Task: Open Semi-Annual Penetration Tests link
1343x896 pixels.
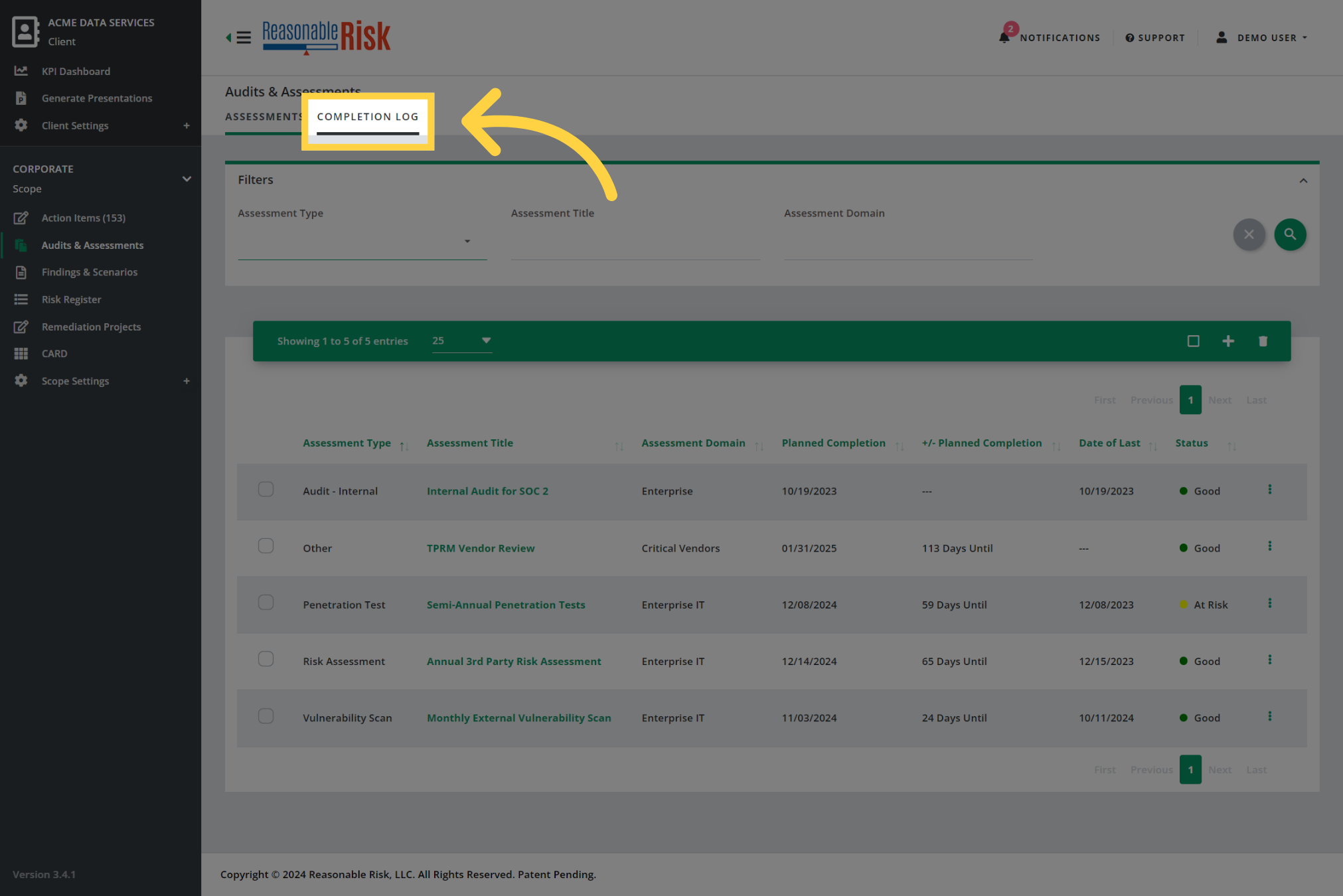Action: tap(505, 605)
